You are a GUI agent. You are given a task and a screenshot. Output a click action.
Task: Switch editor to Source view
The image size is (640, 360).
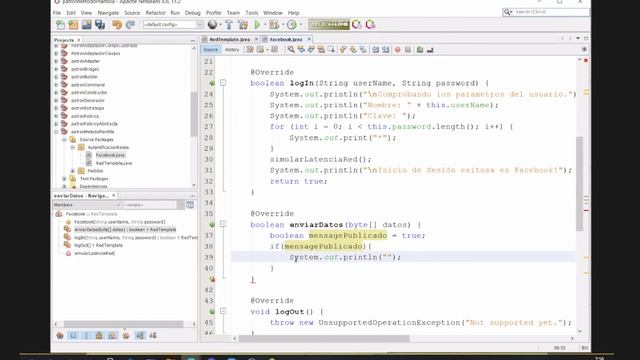point(211,49)
